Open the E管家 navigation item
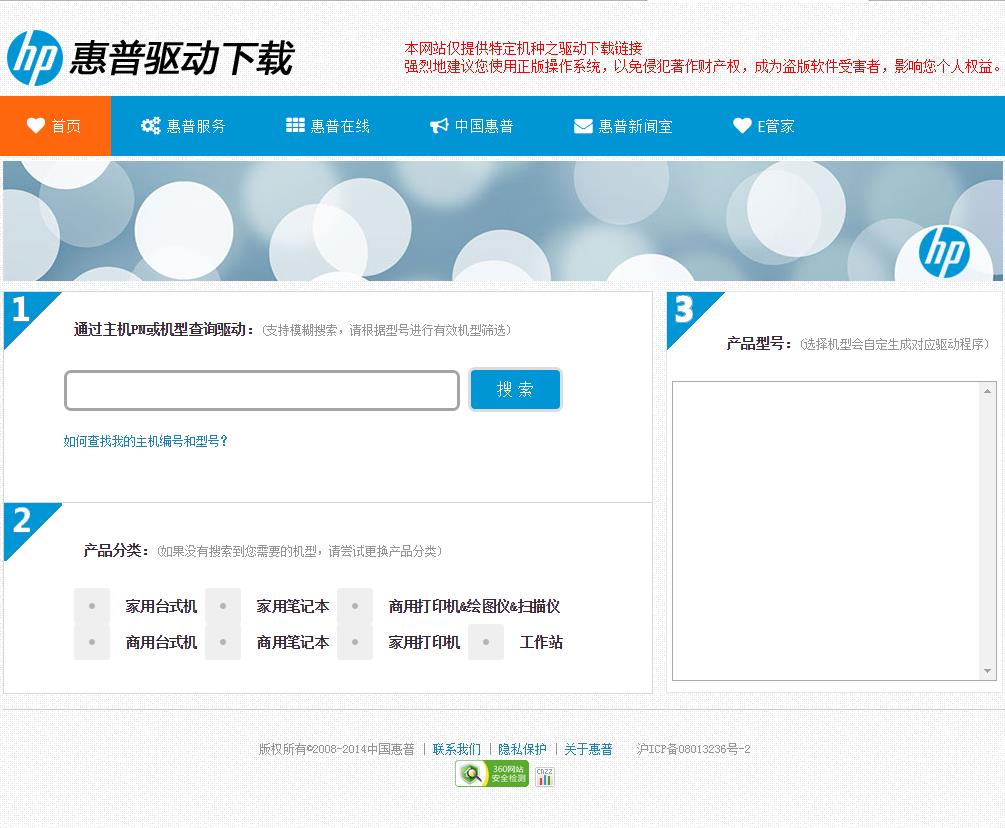This screenshot has width=1005, height=828. pyautogui.click(x=763, y=126)
